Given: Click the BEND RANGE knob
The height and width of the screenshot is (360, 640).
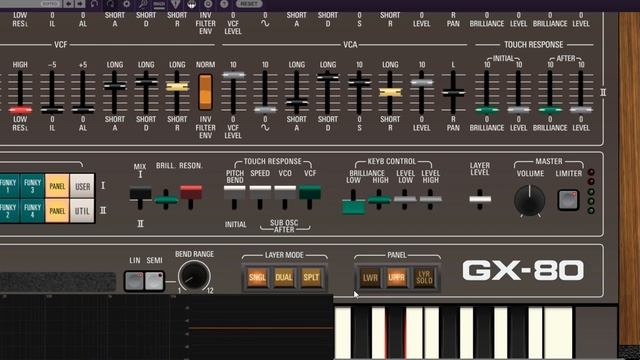Looking at the screenshot, I should click(194, 276).
